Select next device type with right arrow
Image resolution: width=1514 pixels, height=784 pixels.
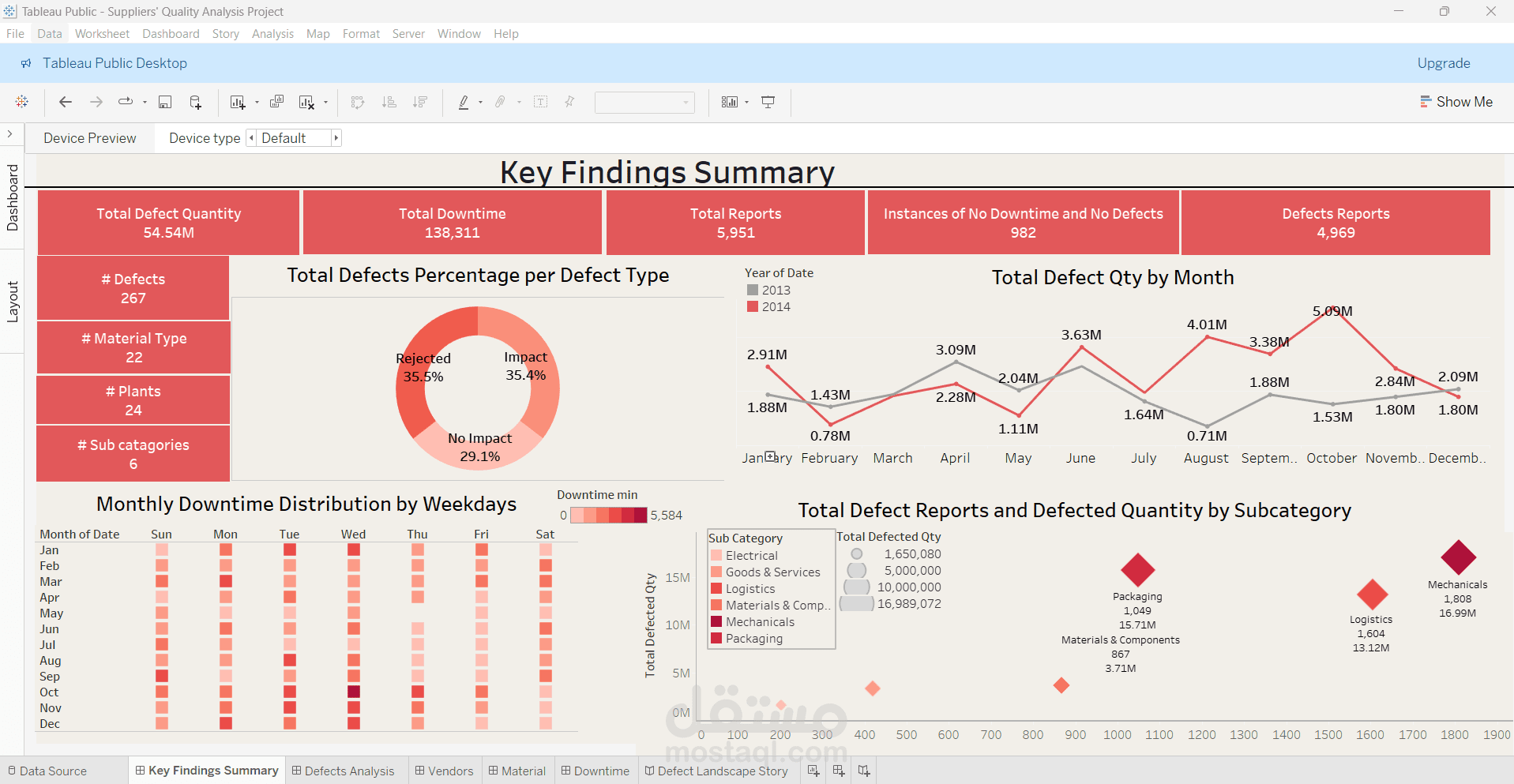tap(336, 138)
